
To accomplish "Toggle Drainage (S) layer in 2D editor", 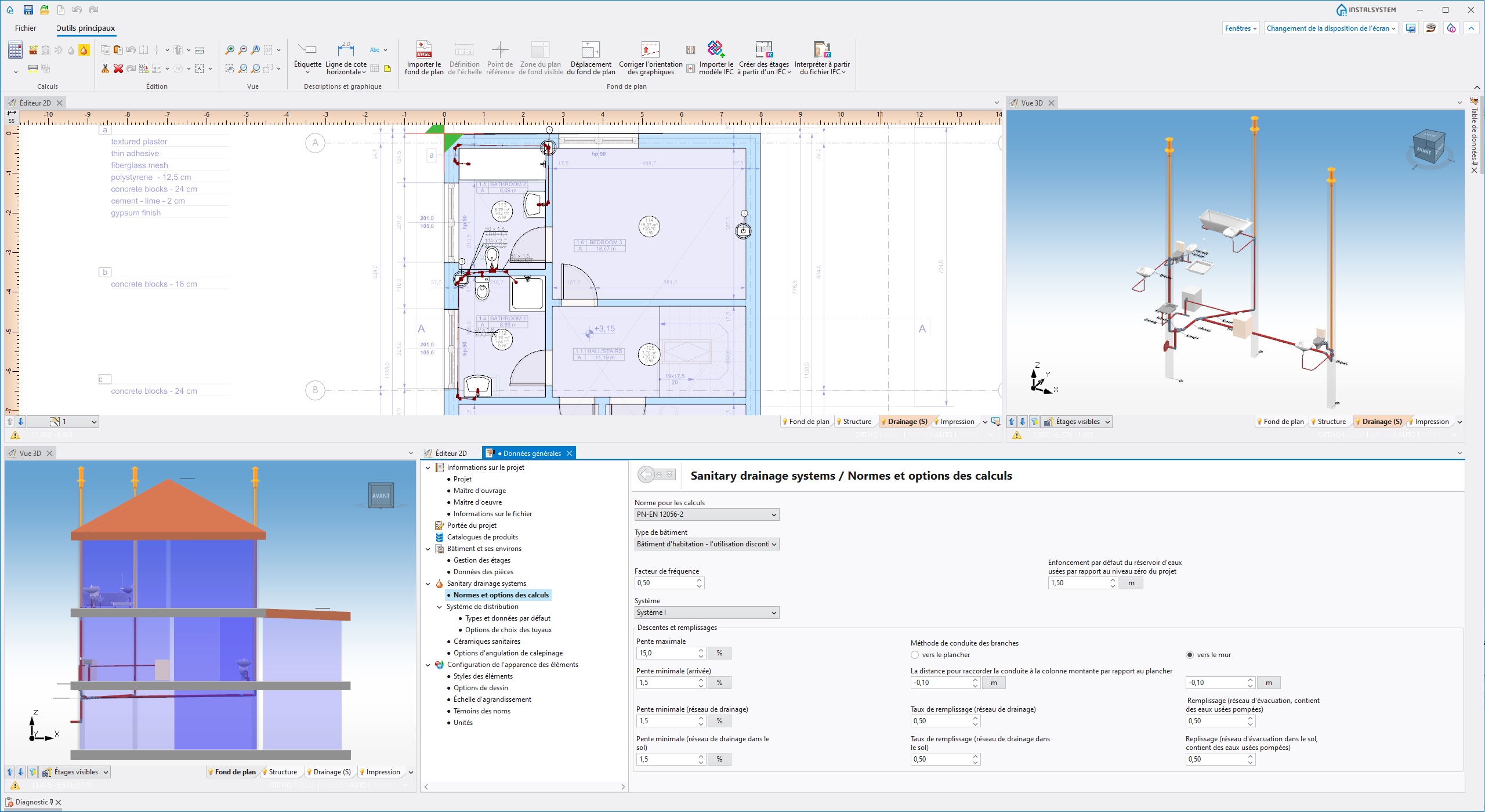I will point(904,422).
